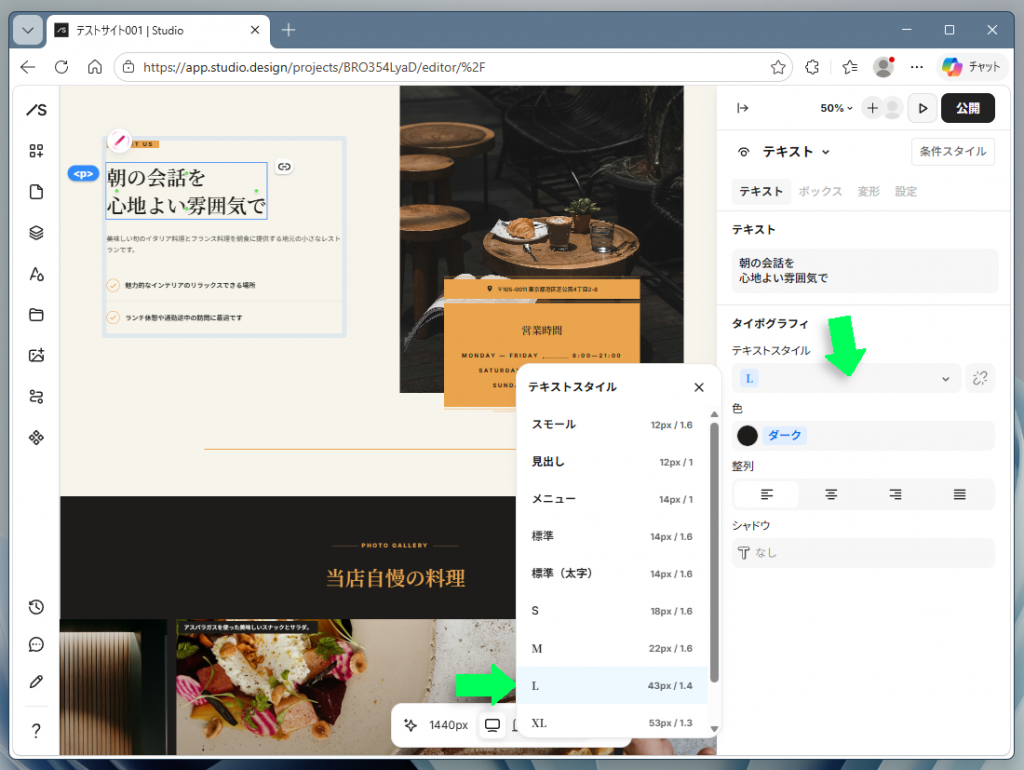Click the text style list scrollbar
1024x770 pixels.
(714, 553)
